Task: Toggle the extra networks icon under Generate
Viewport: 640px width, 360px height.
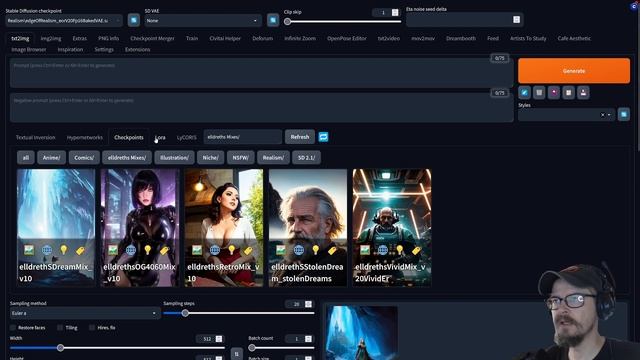Action: (x=554, y=93)
